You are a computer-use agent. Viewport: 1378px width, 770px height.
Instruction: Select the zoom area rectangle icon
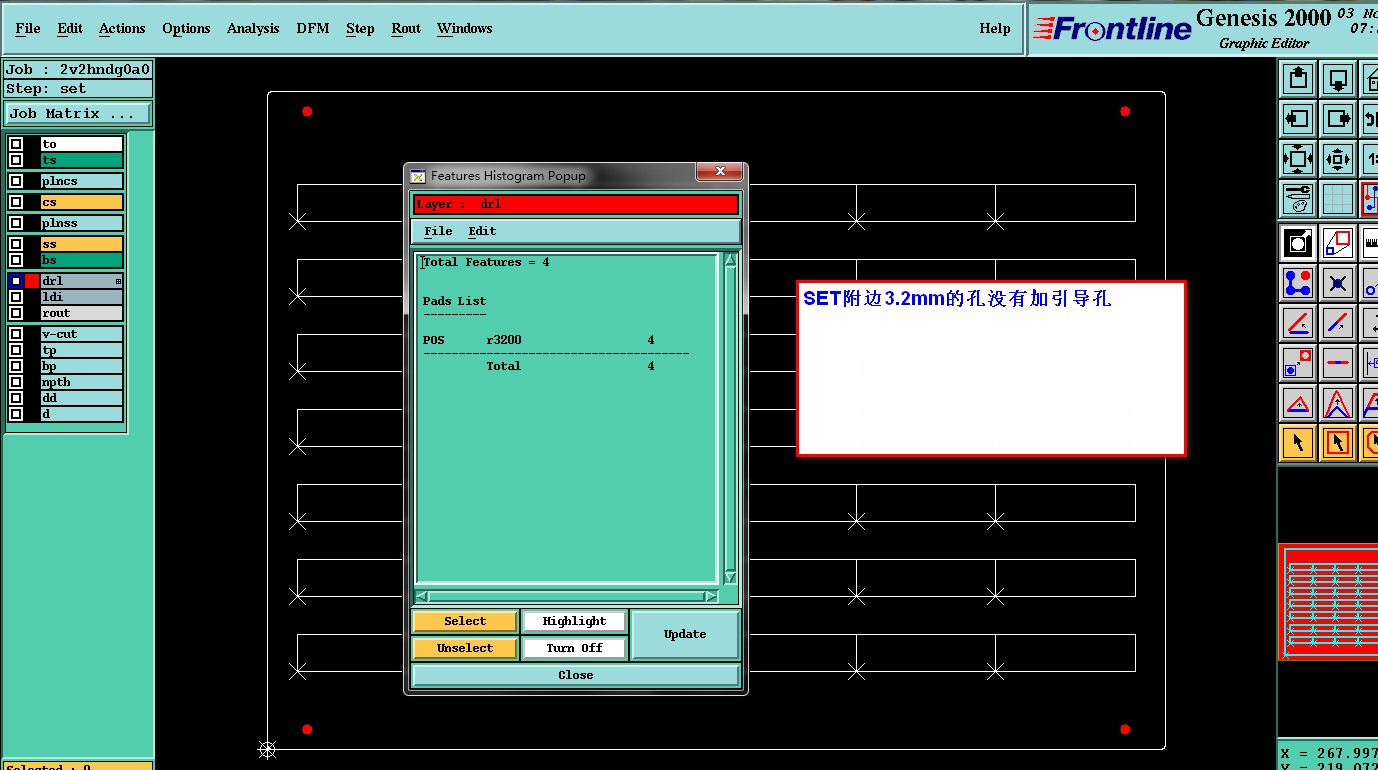point(1338,243)
